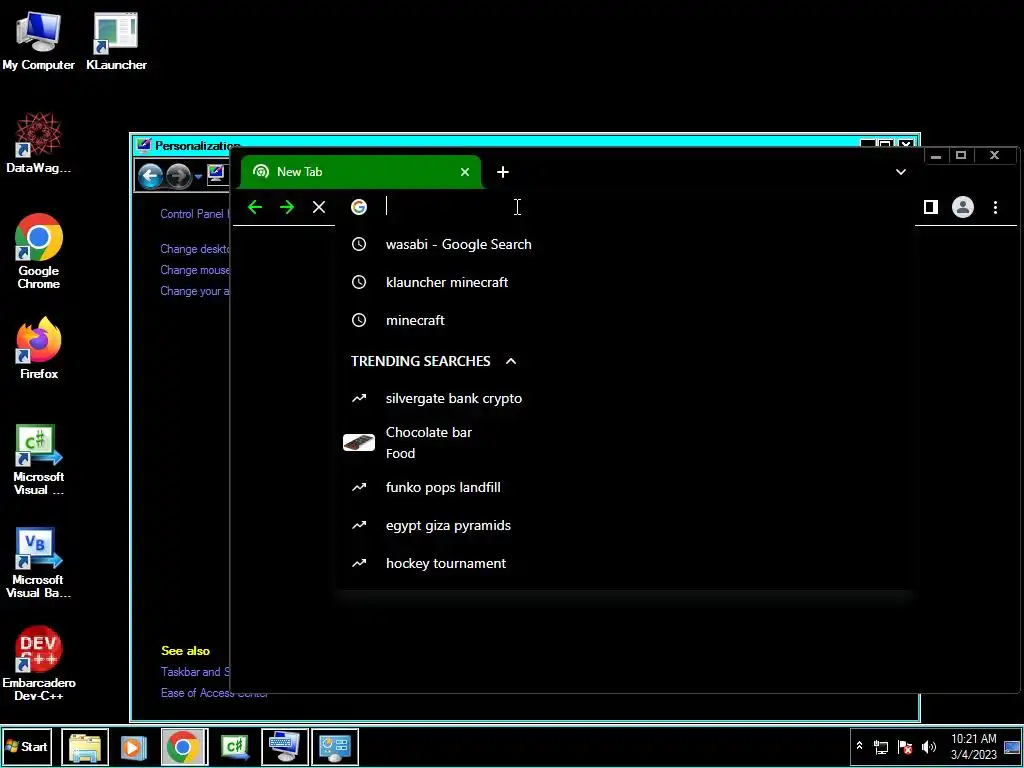The width and height of the screenshot is (1024, 768).
Task: Choose 'silvergate bank crypto' trending search
Action: click(626, 398)
